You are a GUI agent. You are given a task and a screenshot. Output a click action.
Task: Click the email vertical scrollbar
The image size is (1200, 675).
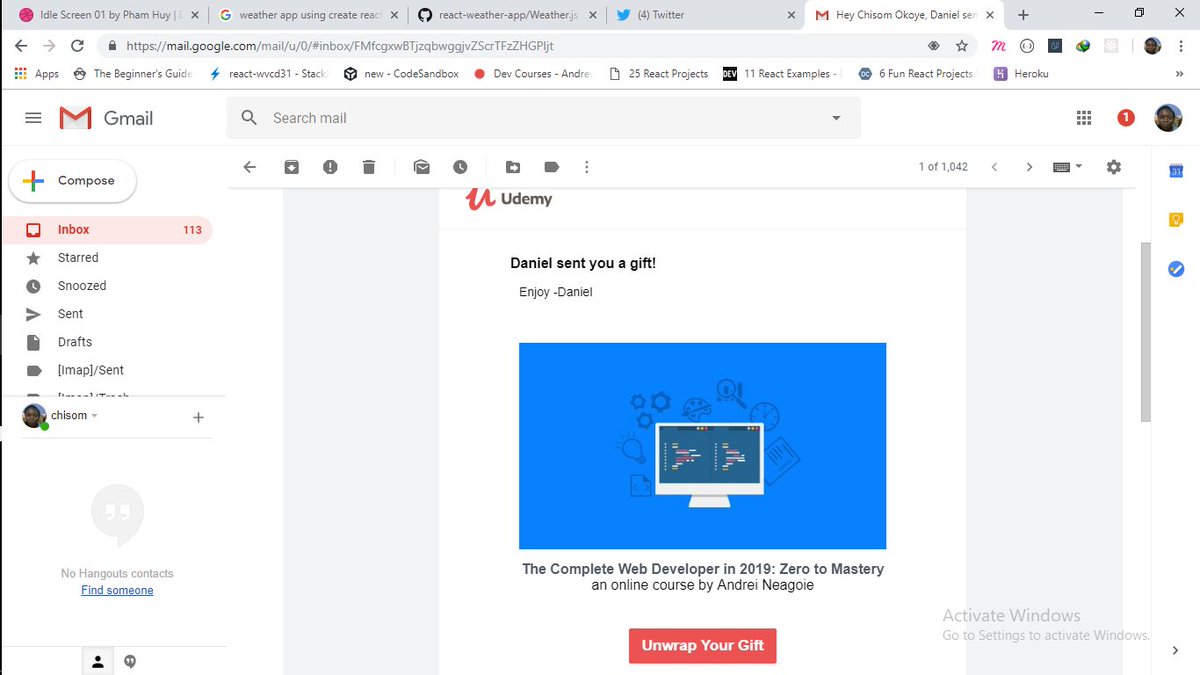pos(1146,332)
